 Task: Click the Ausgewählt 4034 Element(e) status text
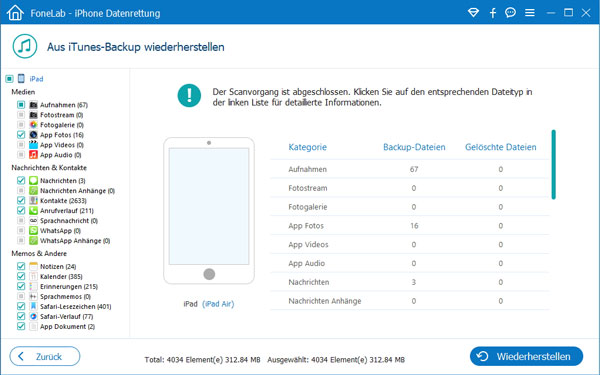pos(336,360)
